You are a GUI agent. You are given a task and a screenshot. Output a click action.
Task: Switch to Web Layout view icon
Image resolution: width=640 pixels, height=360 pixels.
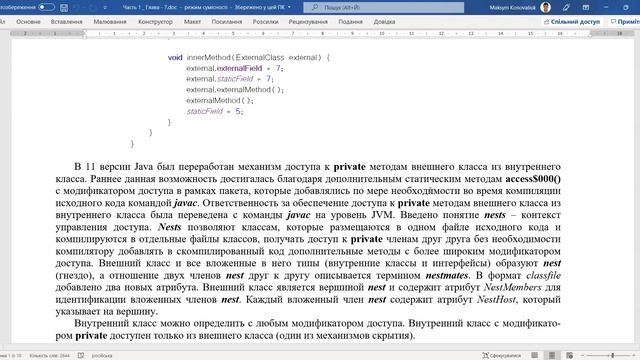tap(569, 356)
